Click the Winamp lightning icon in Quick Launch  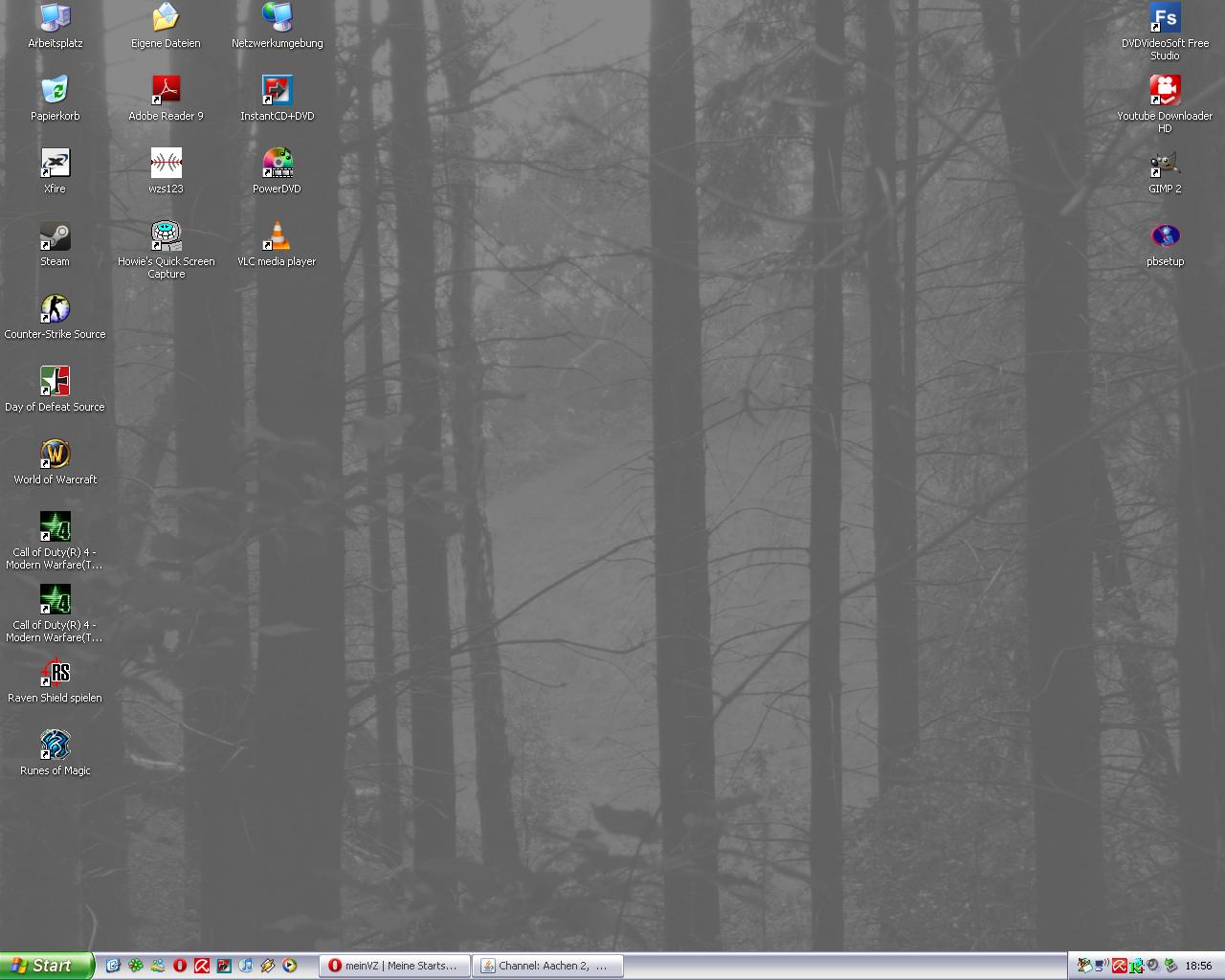coord(267,966)
